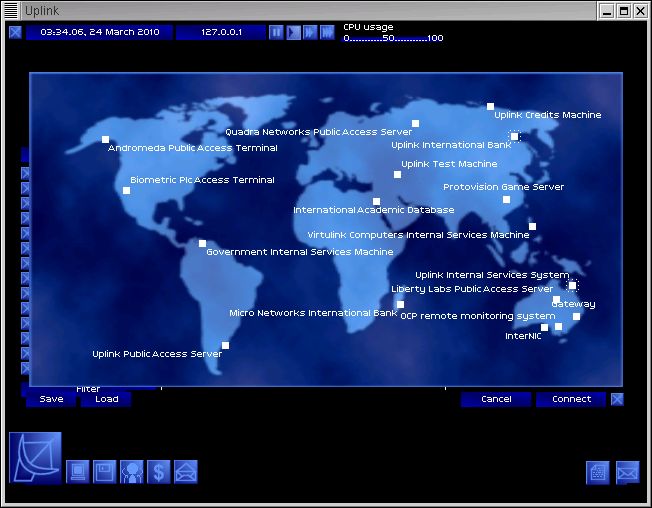Click the Load button

(x=106, y=399)
